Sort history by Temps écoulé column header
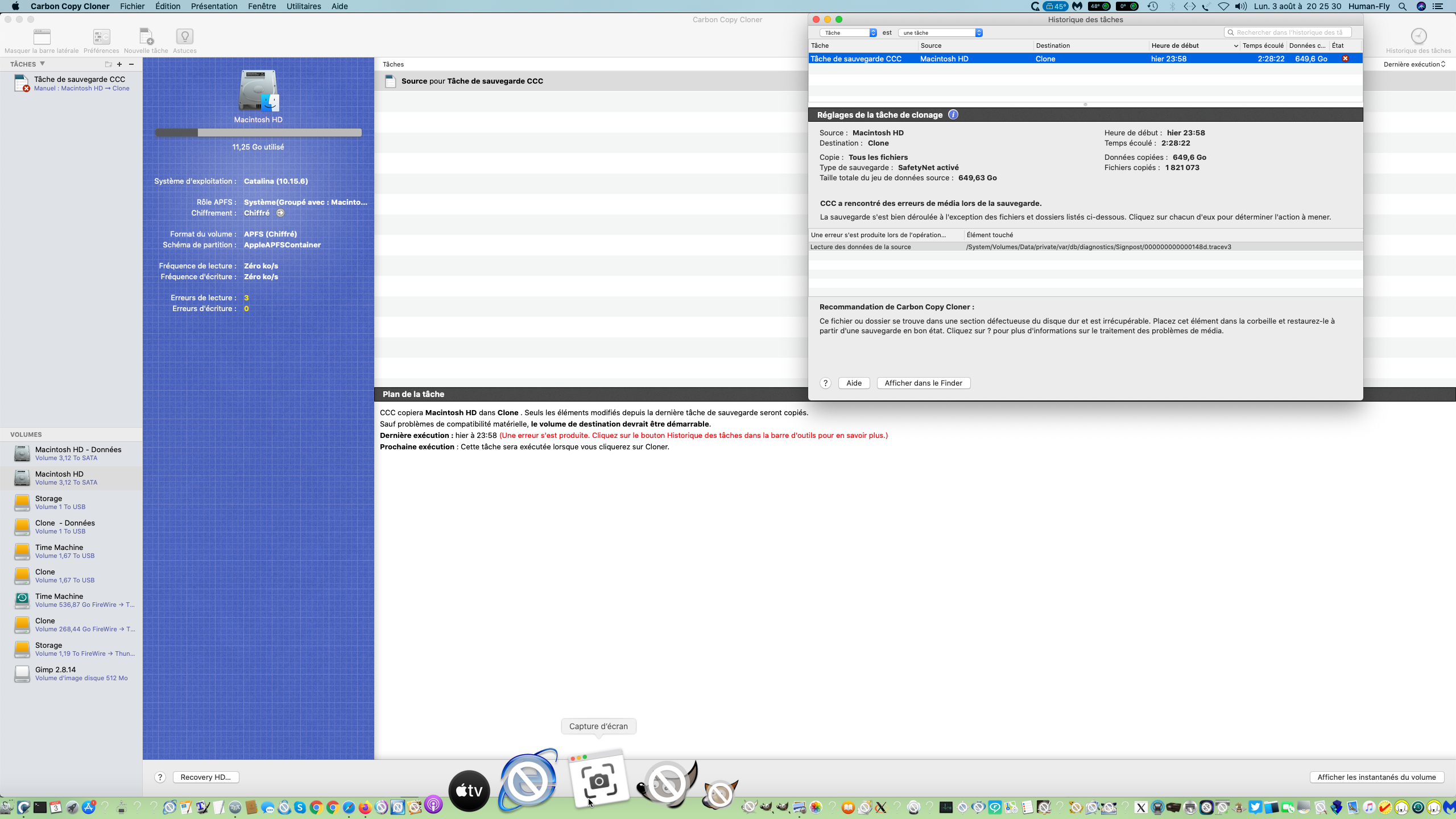Screen dimensions: 1456x819 [1263, 45]
